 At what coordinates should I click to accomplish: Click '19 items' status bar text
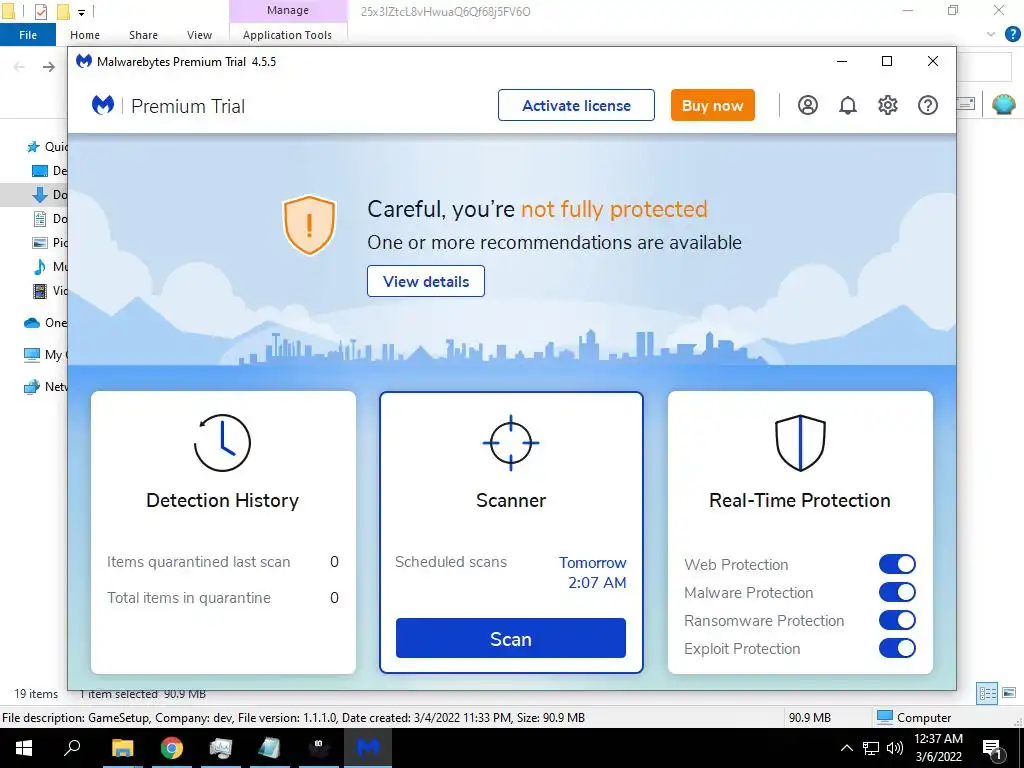coord(36,694)
